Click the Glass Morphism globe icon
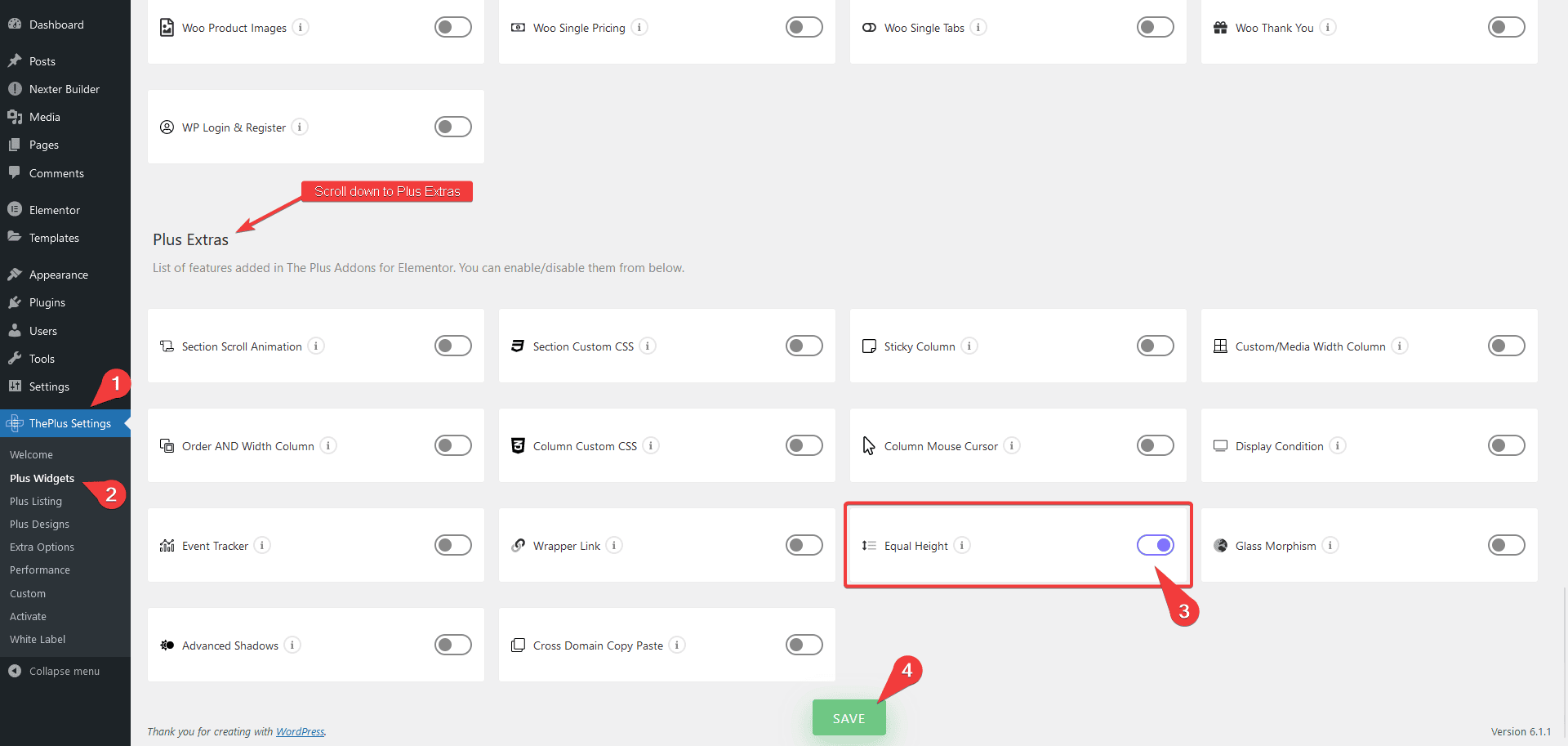The image size is (1568, 746). pyautogui.click(x=1221, y=546)
